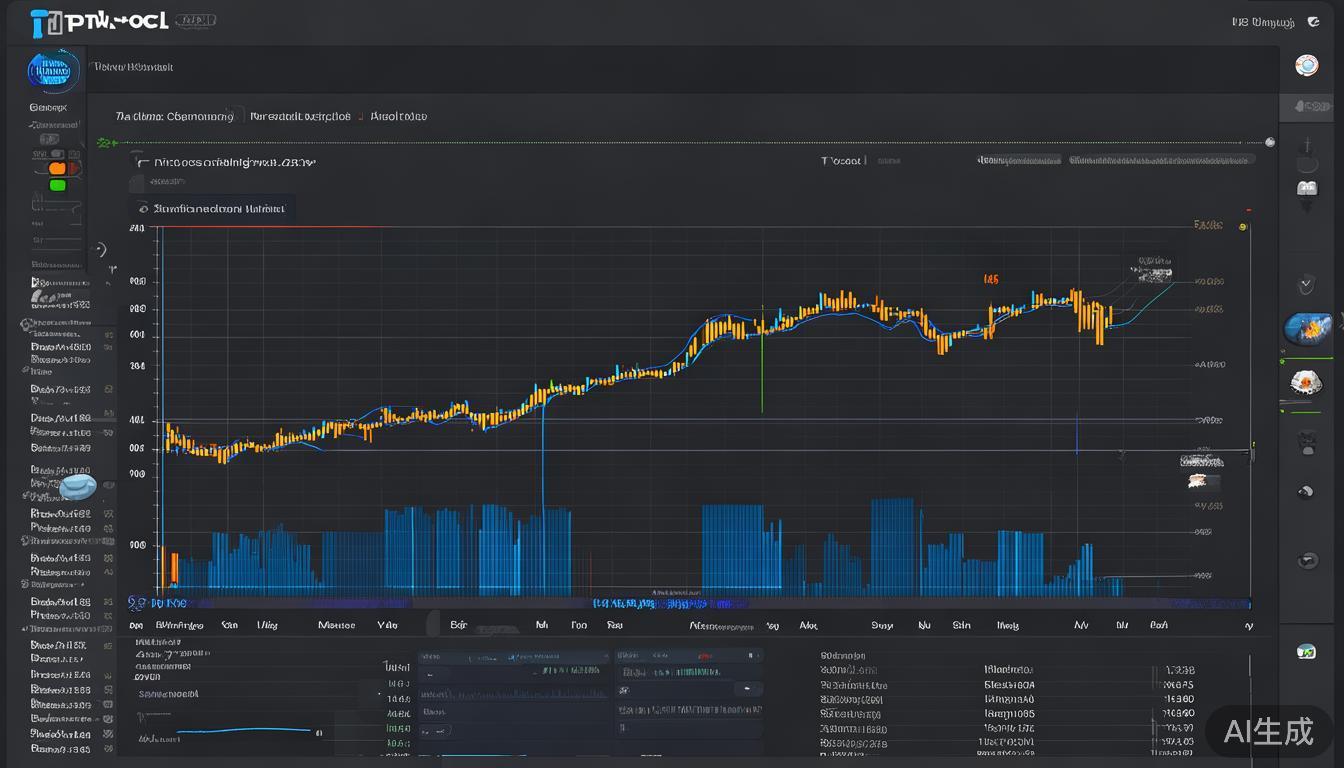
Task: Open the blue-orange flame thumbnail in right panel
Action: [1307, 327]
